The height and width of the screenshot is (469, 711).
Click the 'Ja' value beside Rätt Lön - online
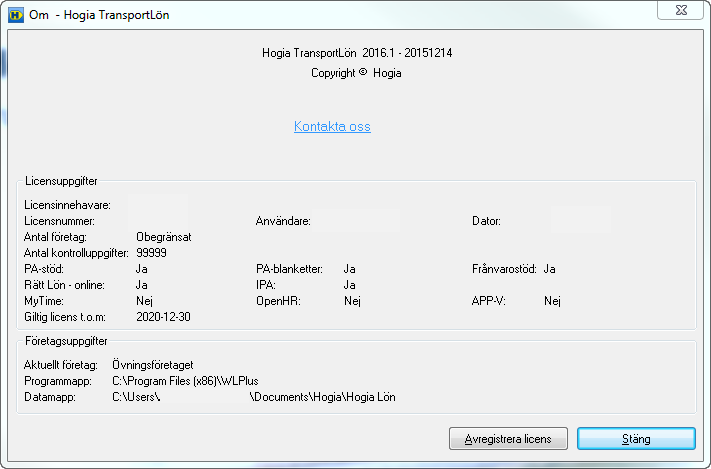tap(142, 285)
